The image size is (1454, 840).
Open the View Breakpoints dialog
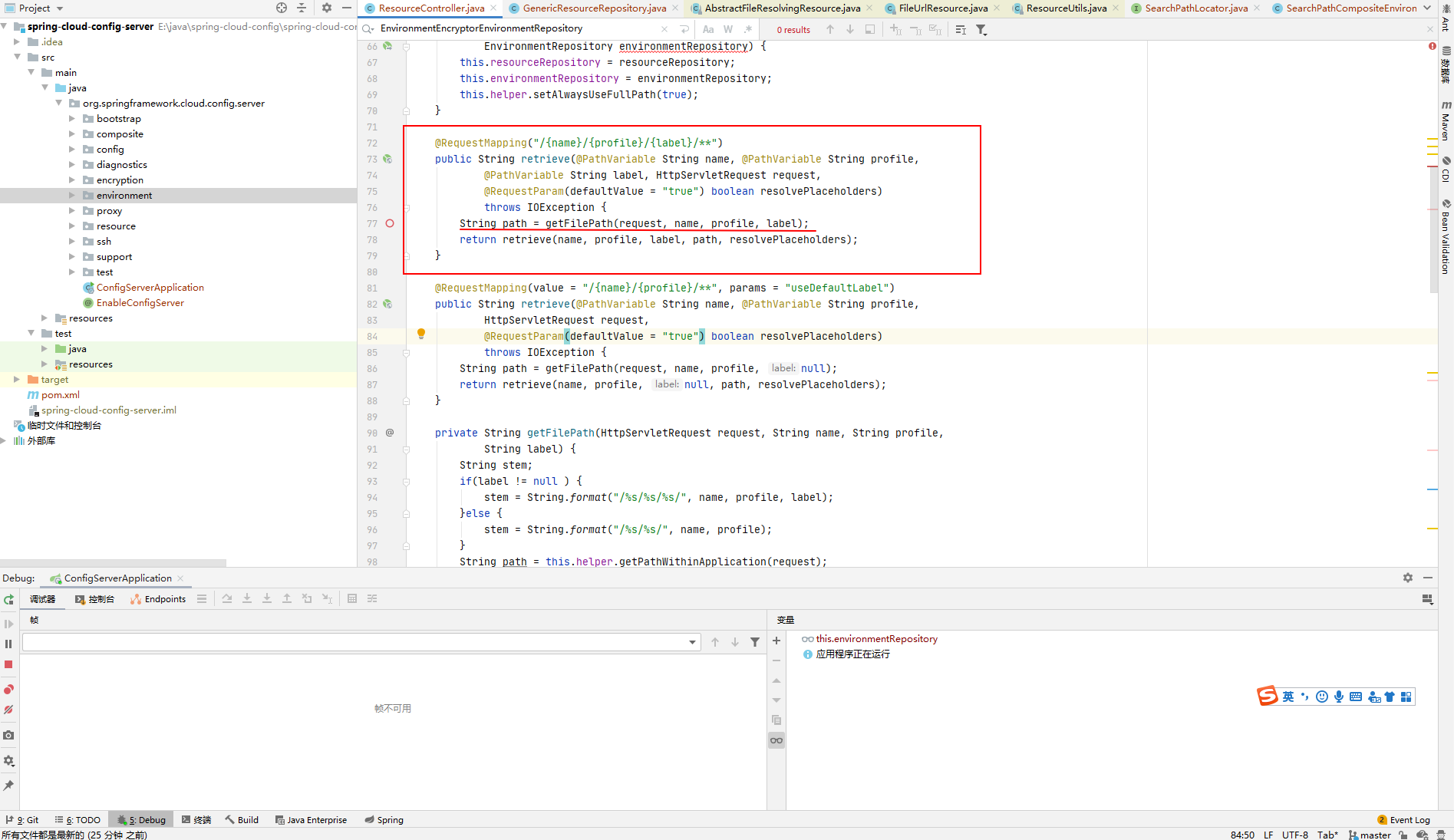[x=8, y=690]
